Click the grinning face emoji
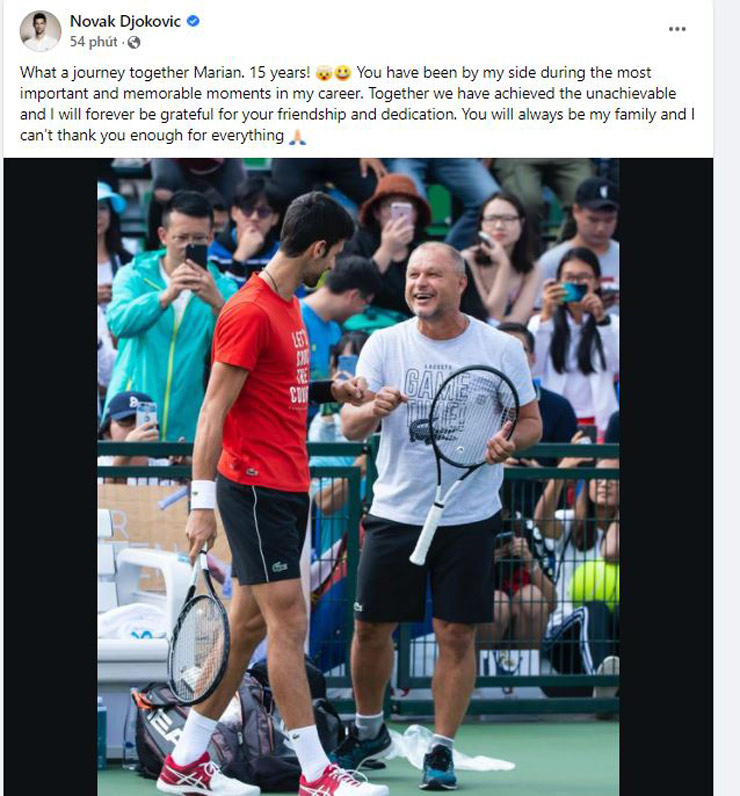The image size is (740, 796). pos(343,73)
